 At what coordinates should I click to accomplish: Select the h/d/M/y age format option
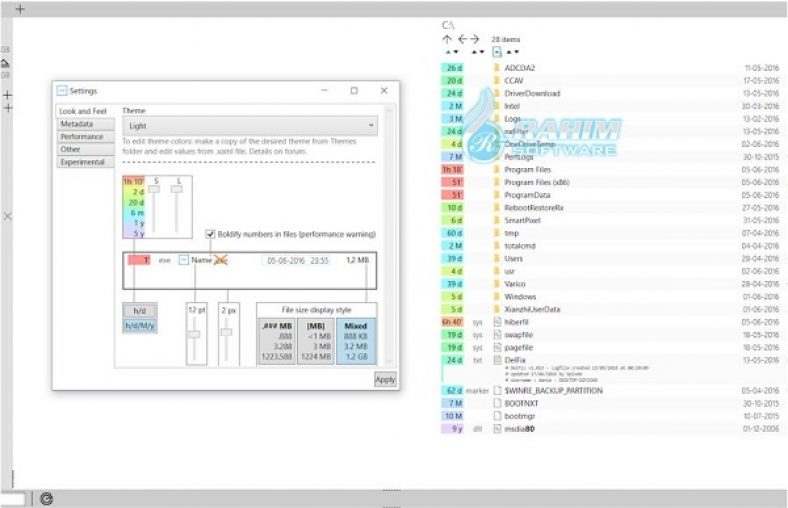point(140,326)
